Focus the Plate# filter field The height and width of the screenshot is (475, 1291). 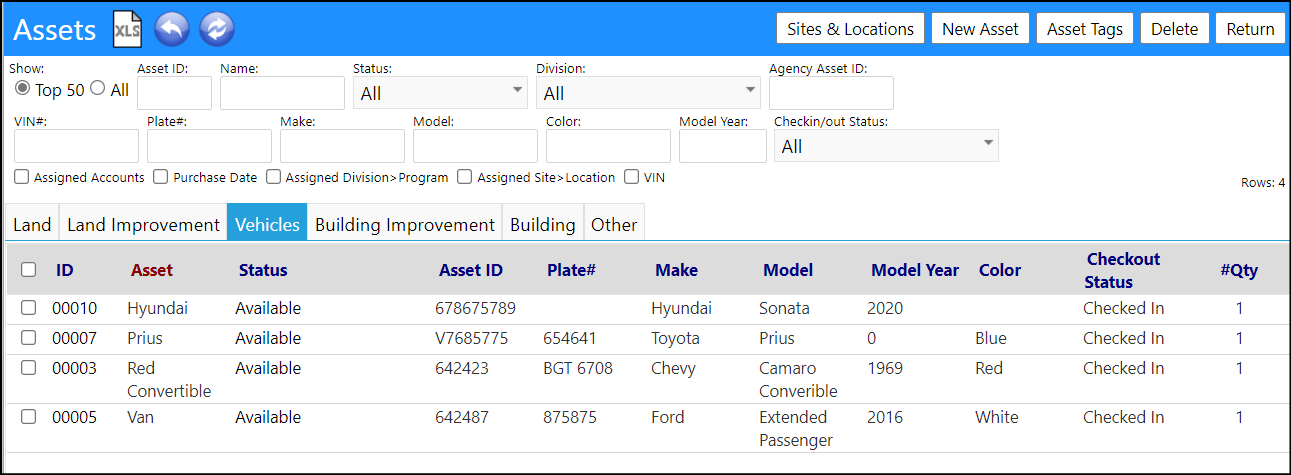click(x=209, y=146)
